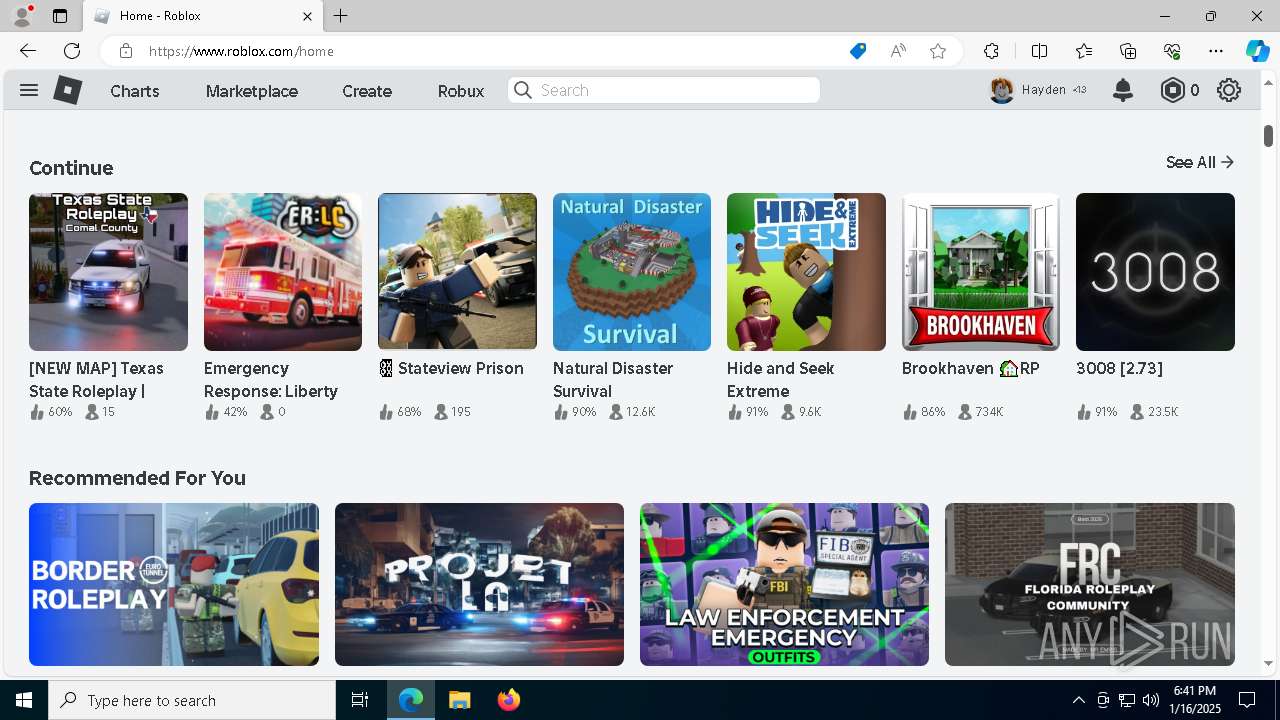Click the Roblox logo home icon

(x=67, y=90)
